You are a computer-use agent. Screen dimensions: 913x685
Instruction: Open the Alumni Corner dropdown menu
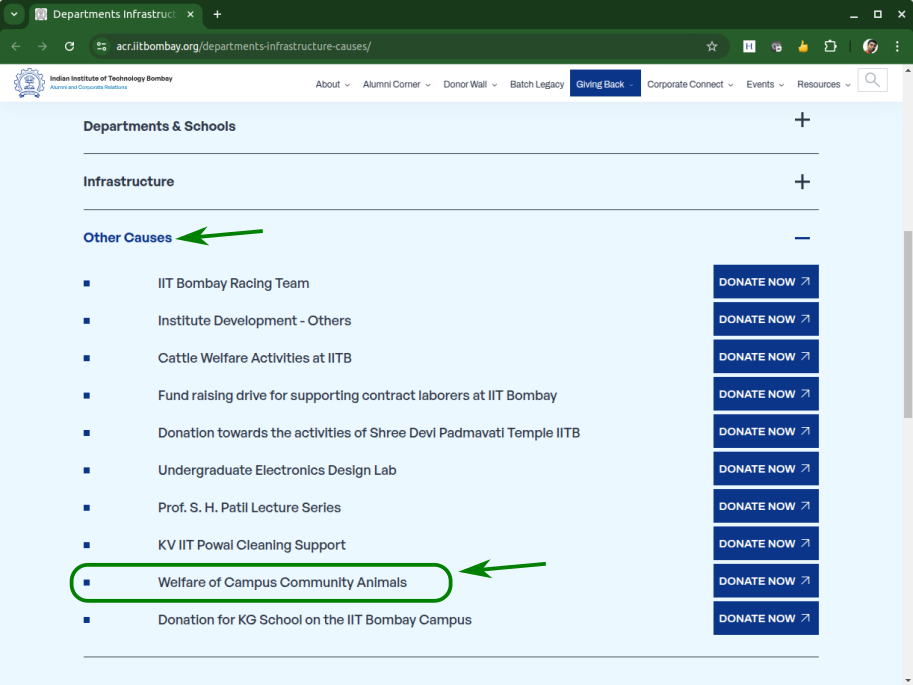click(x=397, y=84)
